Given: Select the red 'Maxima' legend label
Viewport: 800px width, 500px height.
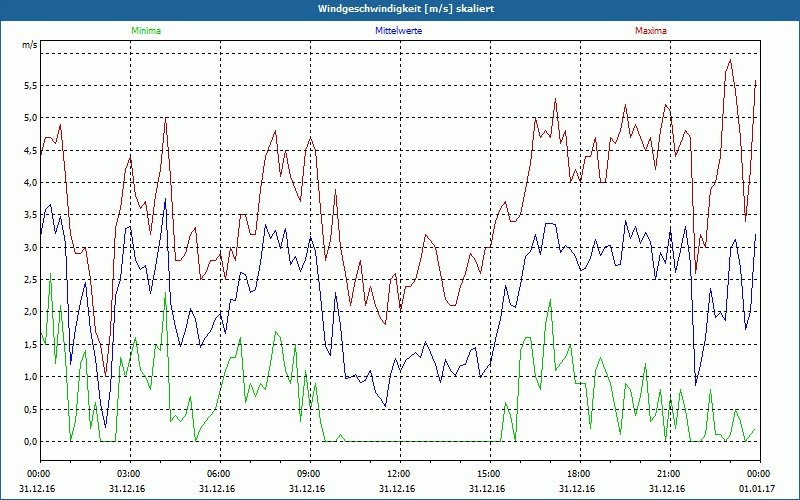Looking at the screenshot, I should [651, 31].
